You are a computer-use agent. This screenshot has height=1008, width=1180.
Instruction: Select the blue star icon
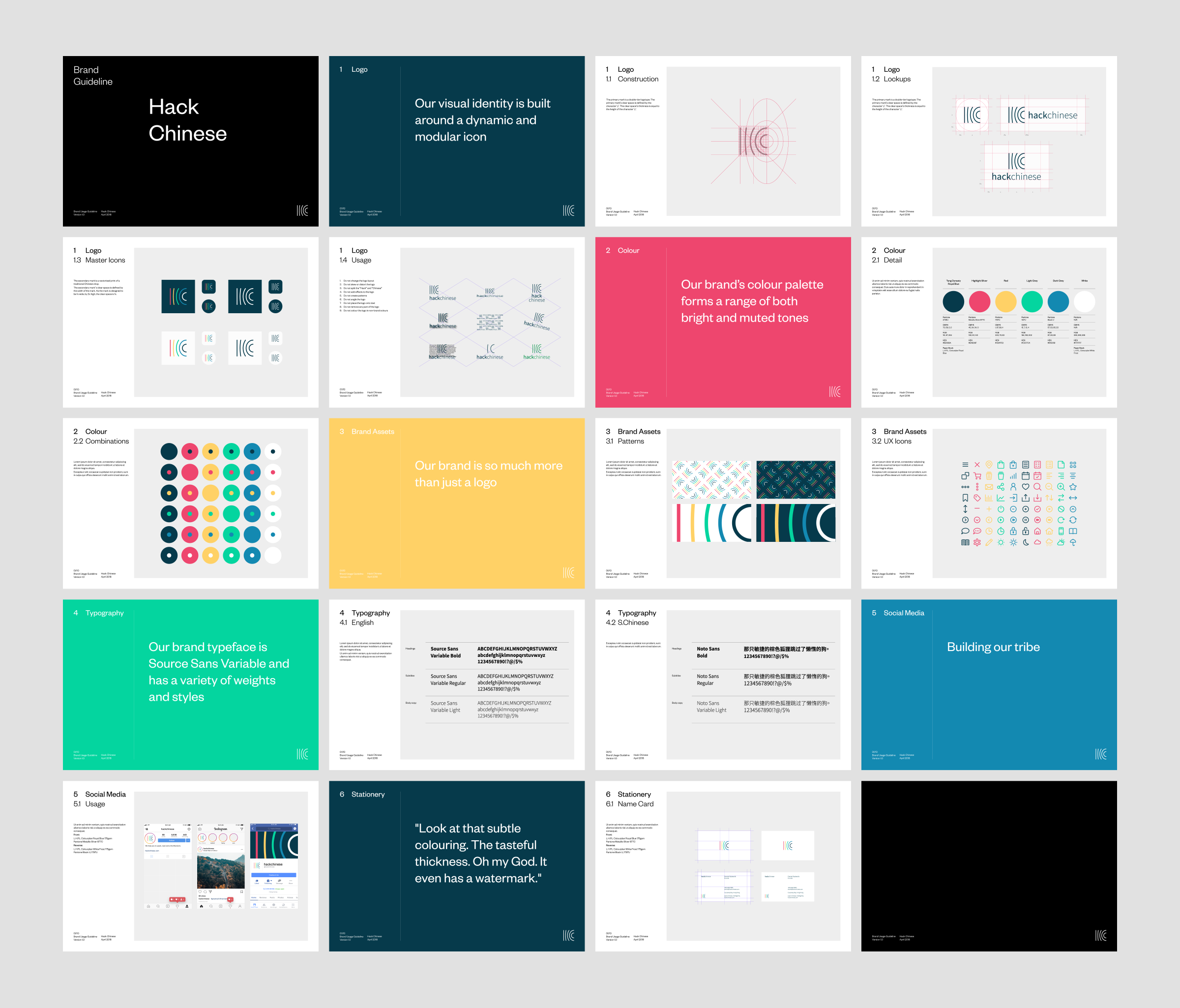pos(1073,487)
